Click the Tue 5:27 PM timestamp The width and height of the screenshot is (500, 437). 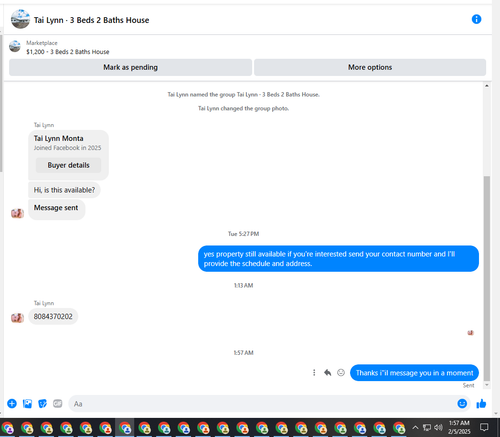pyautogui.click(x=243, y=234)
